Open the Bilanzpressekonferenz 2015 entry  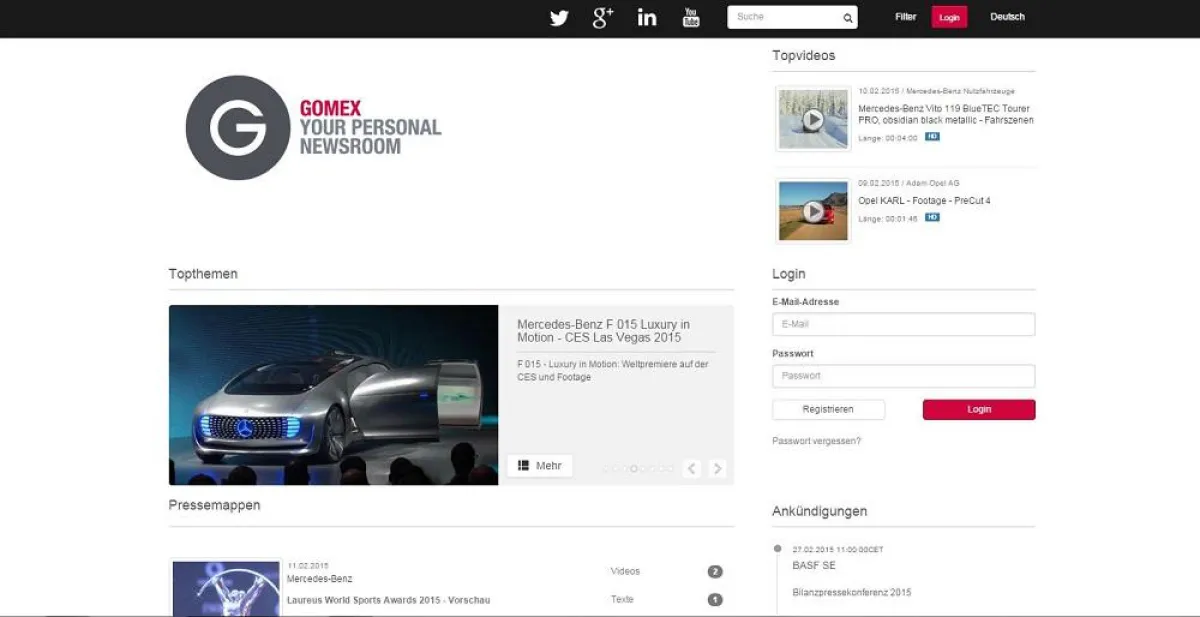(x=852, y=592)
